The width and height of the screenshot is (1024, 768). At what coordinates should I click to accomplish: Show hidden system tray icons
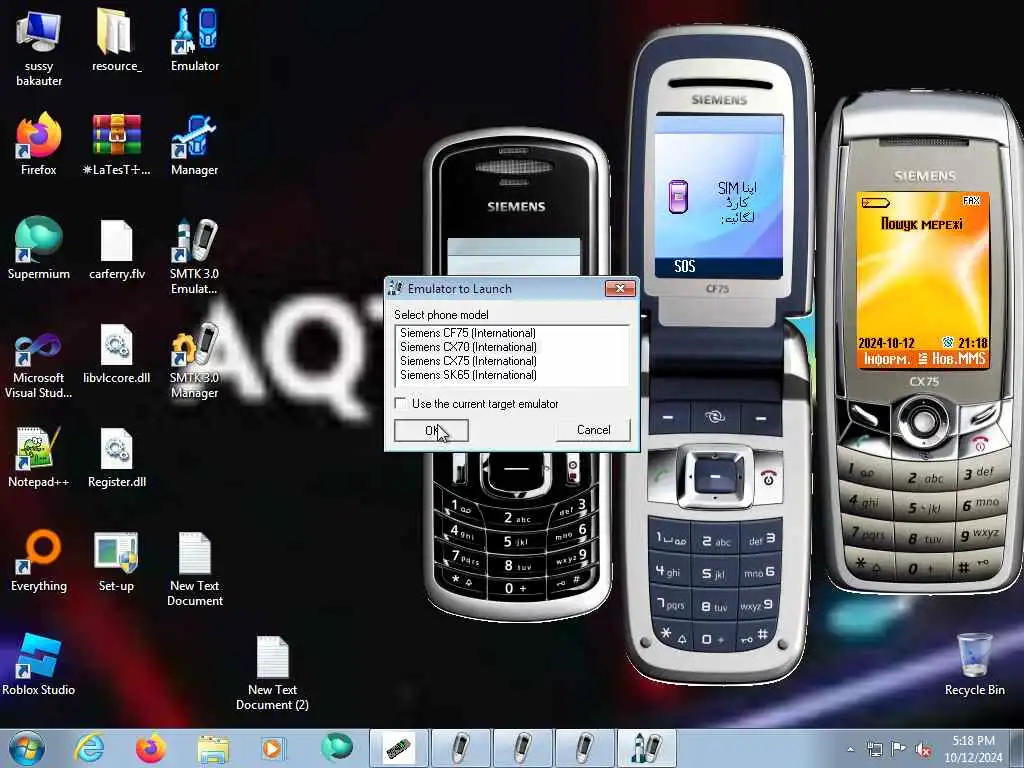pos(850,750)
